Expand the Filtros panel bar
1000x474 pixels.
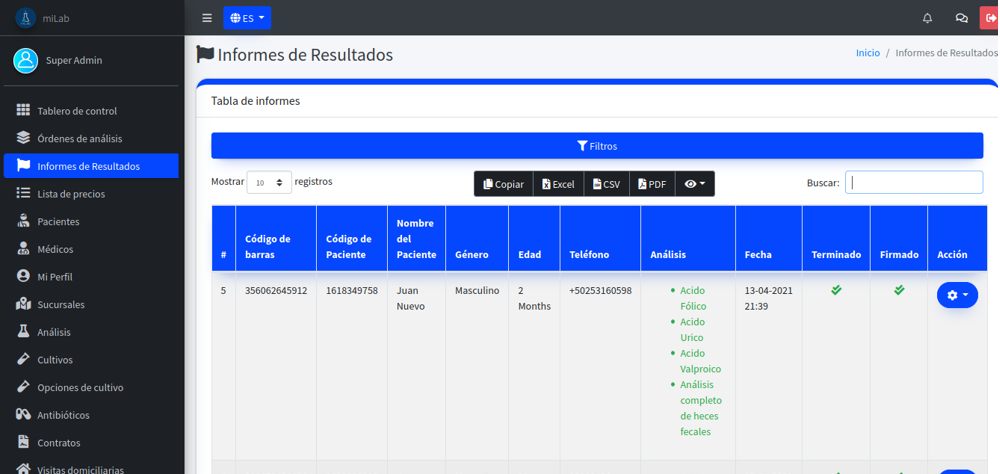coord(597,146)
